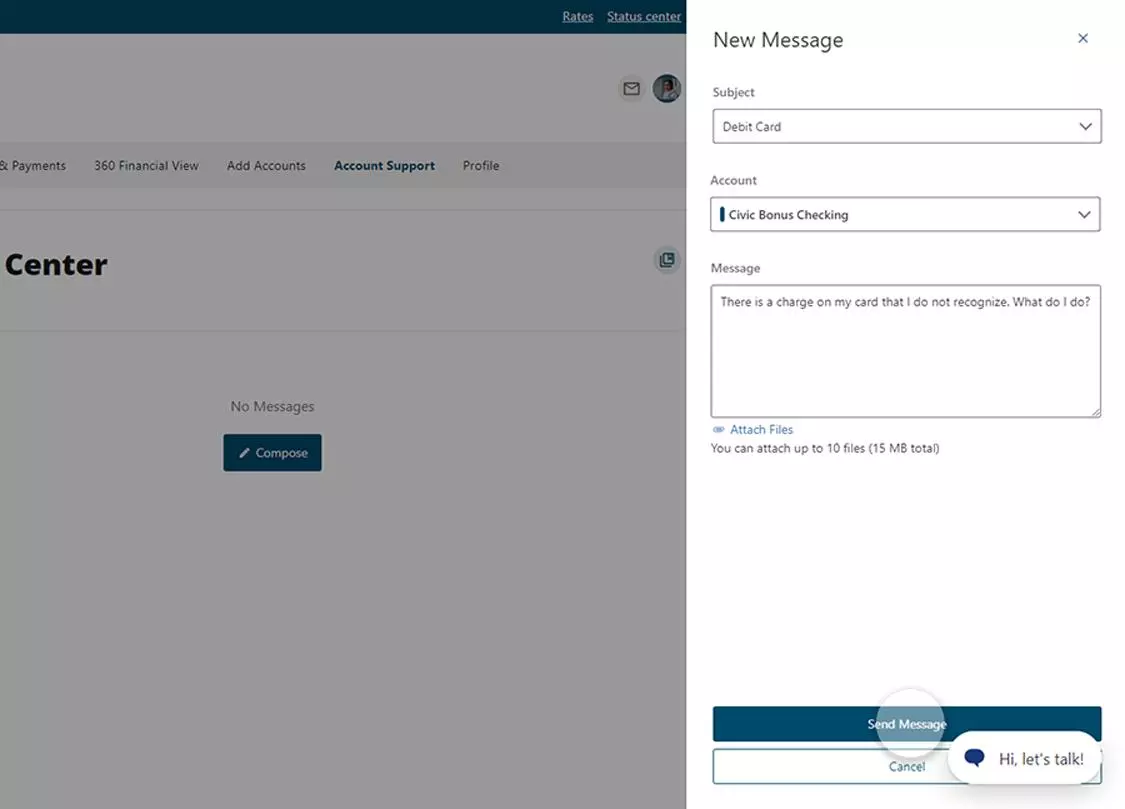The image size is (1125, 809).
Task: Click the Rates link
Action: point(577,16)
